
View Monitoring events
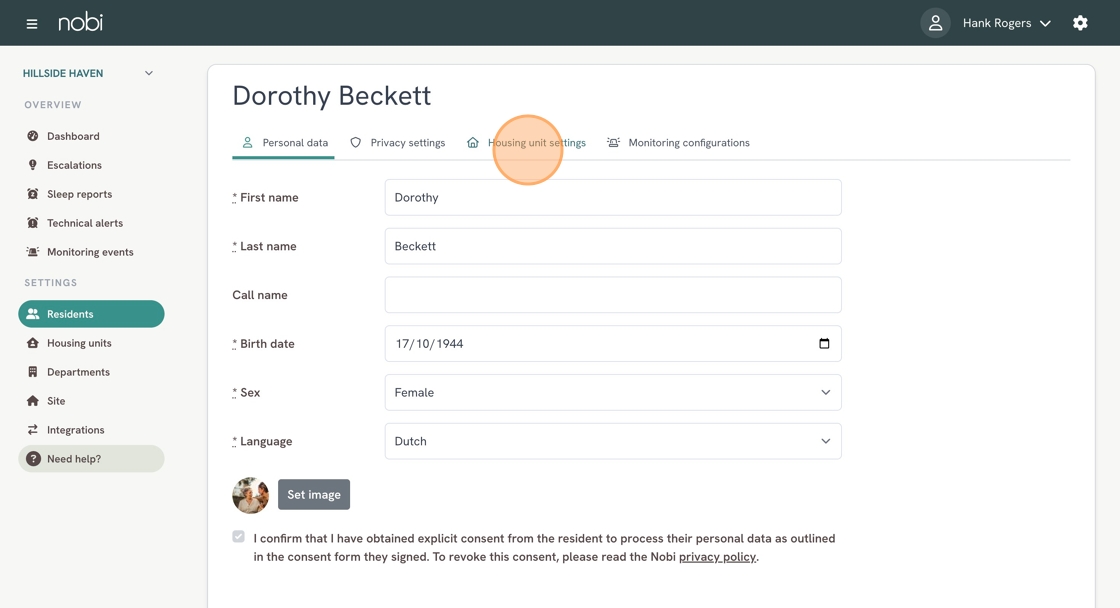[x=91, y=252]
